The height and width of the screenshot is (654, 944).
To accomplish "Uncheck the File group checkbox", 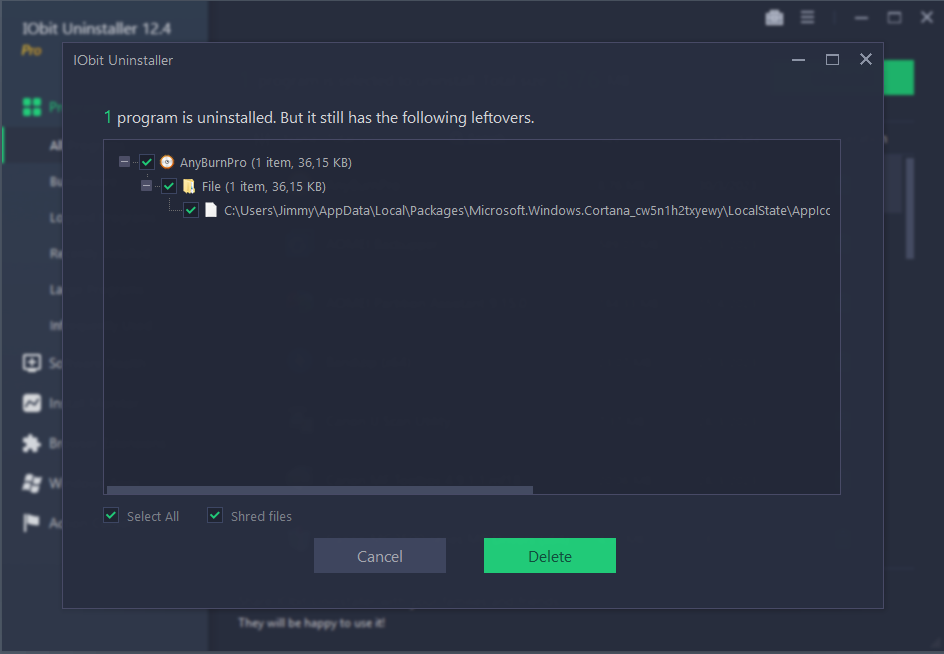I will coord(169,186).
